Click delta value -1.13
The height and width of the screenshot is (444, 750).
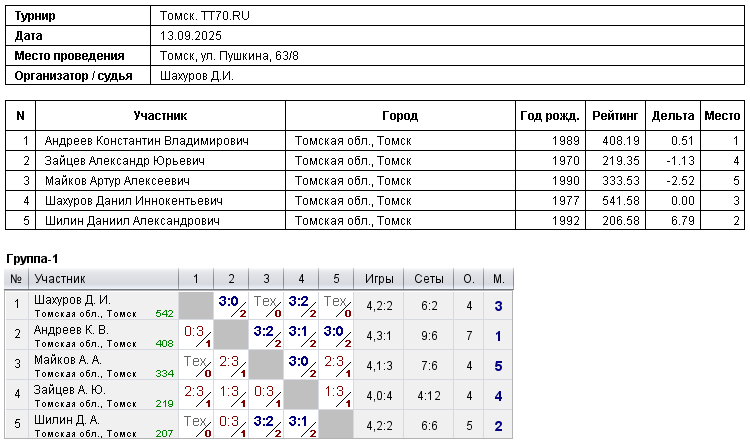pyautogui.click(x=680, y=161)
